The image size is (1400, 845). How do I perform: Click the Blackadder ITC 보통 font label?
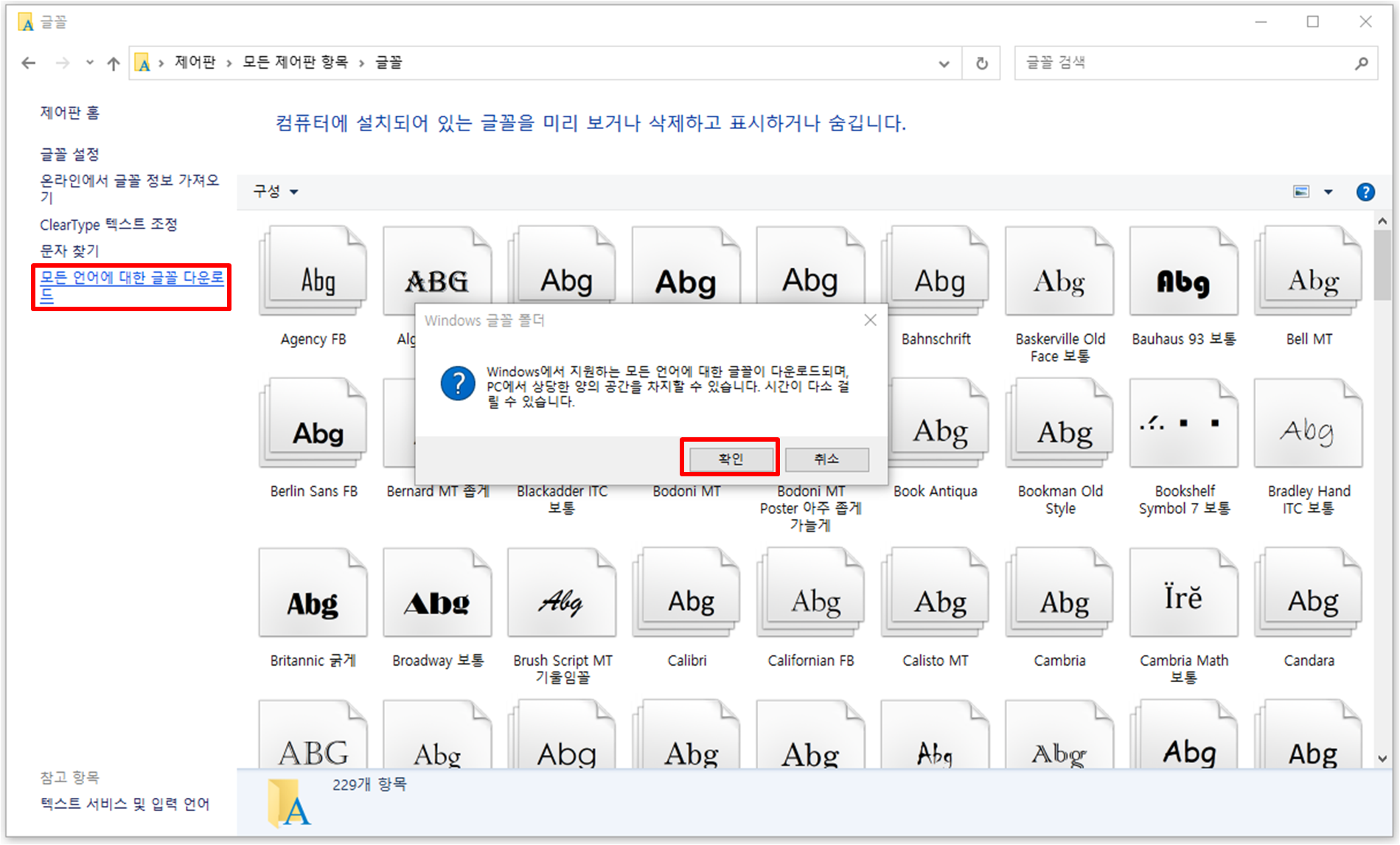pos(562,499)
